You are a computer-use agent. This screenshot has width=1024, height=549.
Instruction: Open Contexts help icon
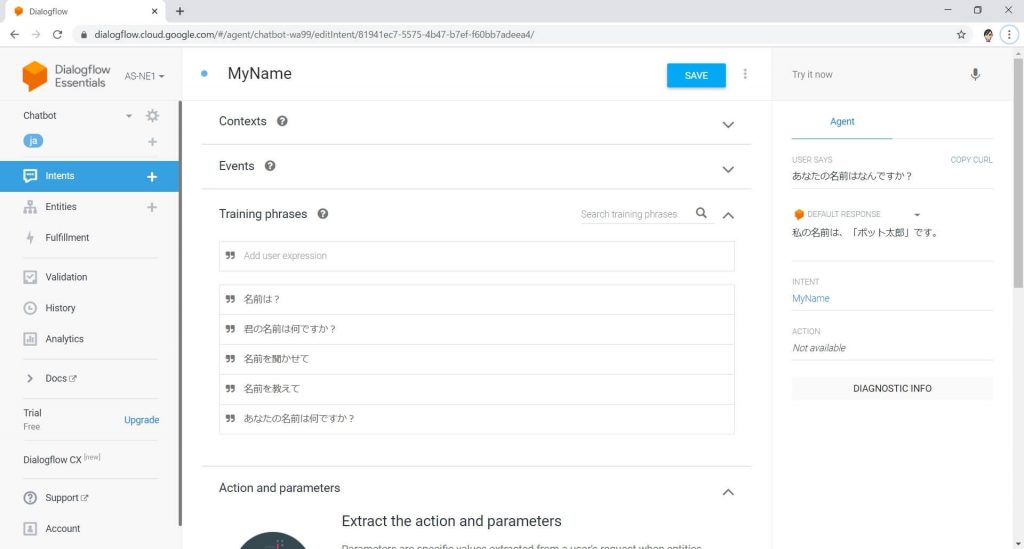pyautogui.click(x=282, y=121)
